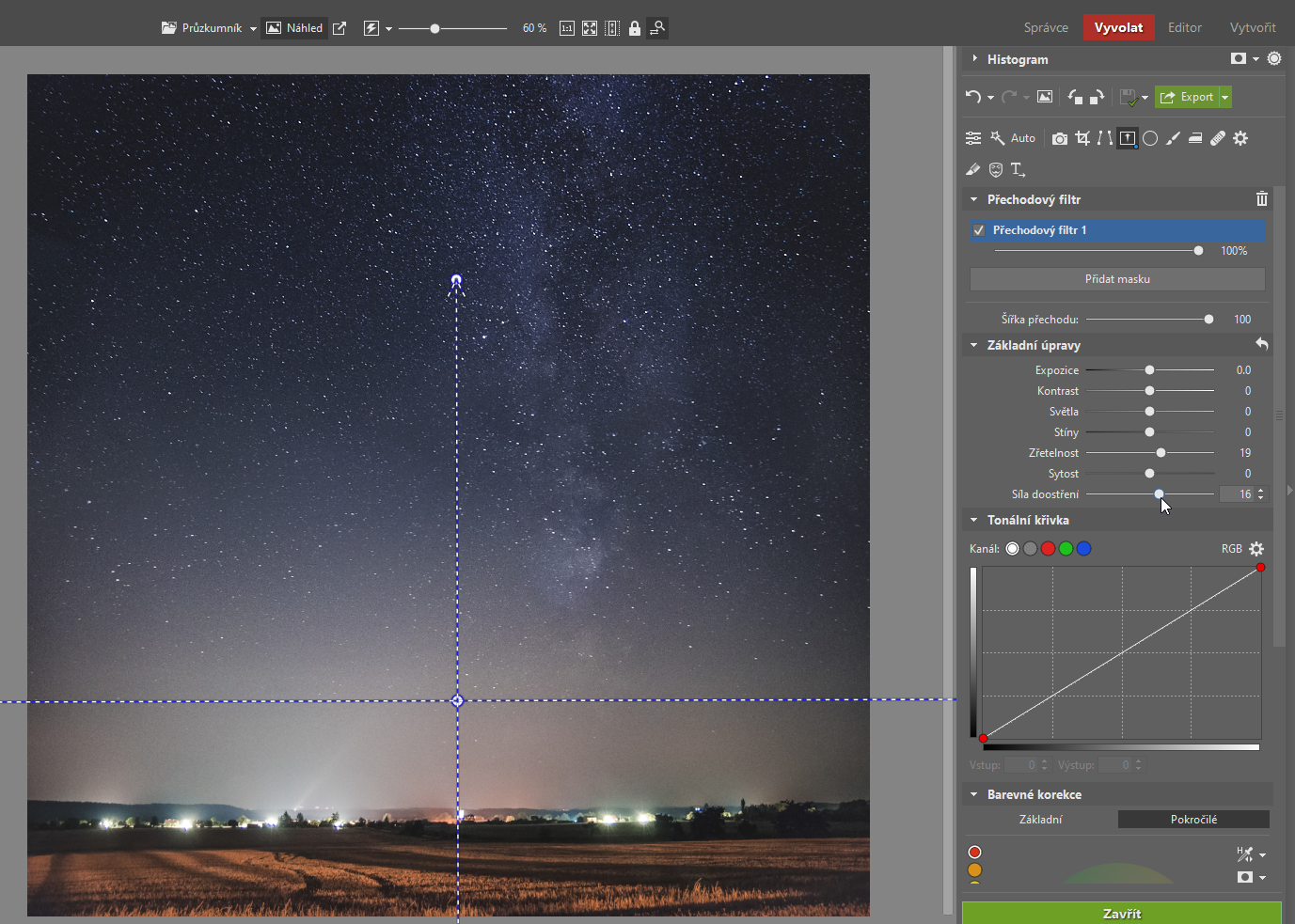Screen dimensions: 1295x924
Task: Select the smoothing iron tool
Action: point(1195,138)
